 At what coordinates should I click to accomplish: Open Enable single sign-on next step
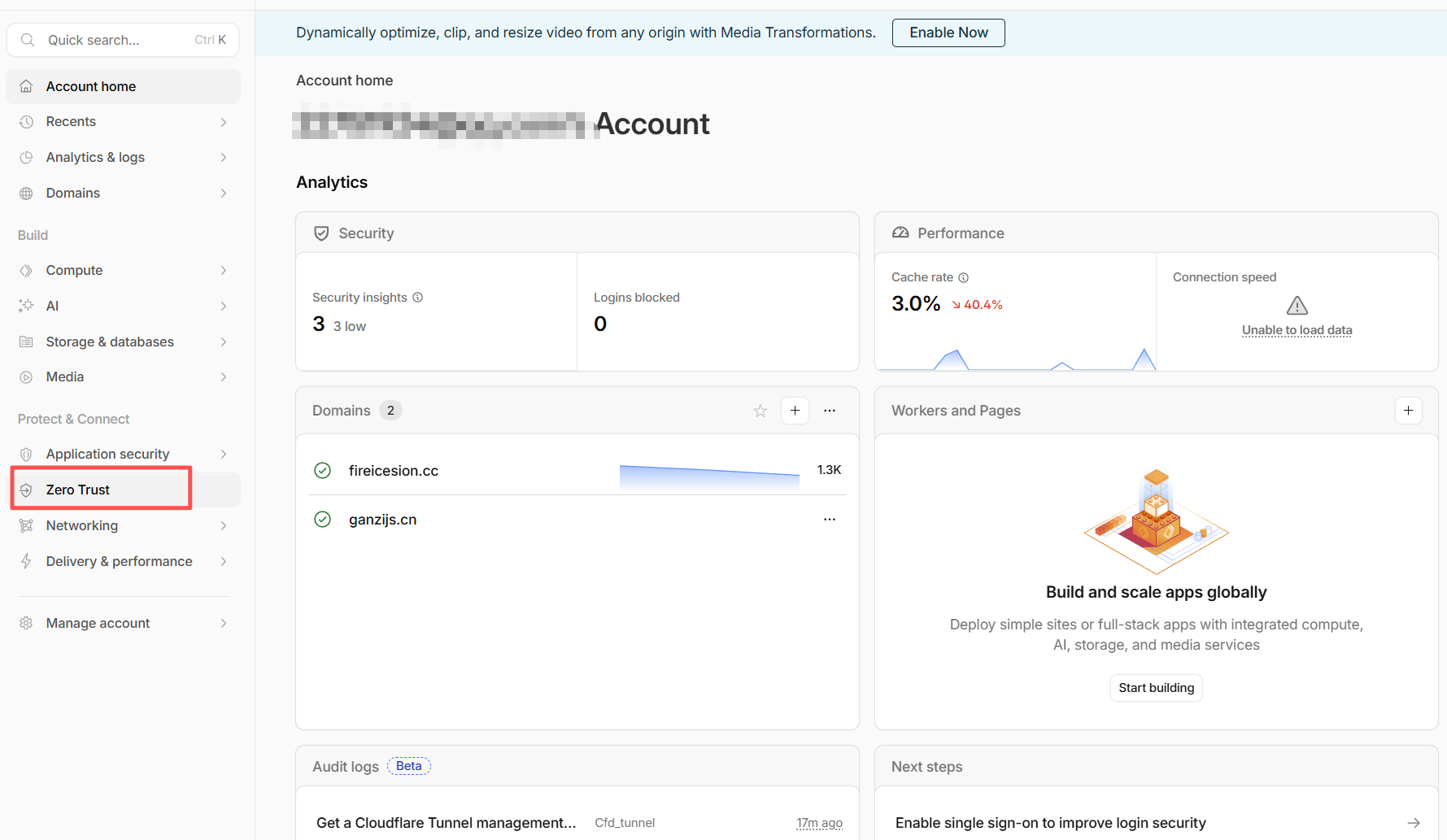(1156, 823)
